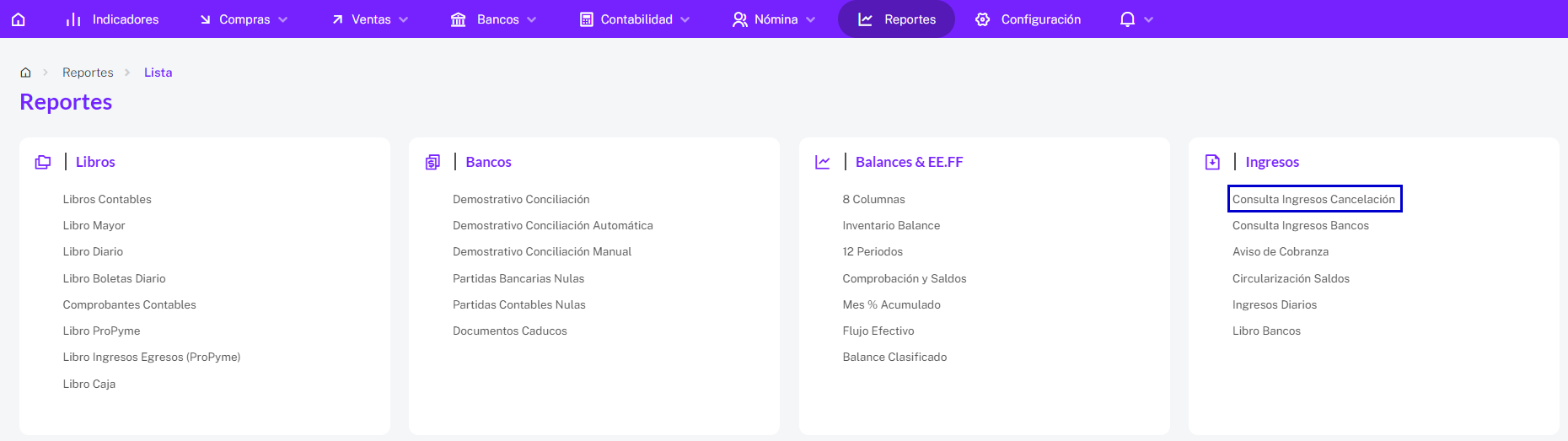This screenshot has height=441, width=1568.
Task: Expand the Compras dropdown menu
Action: coord(244,19)
